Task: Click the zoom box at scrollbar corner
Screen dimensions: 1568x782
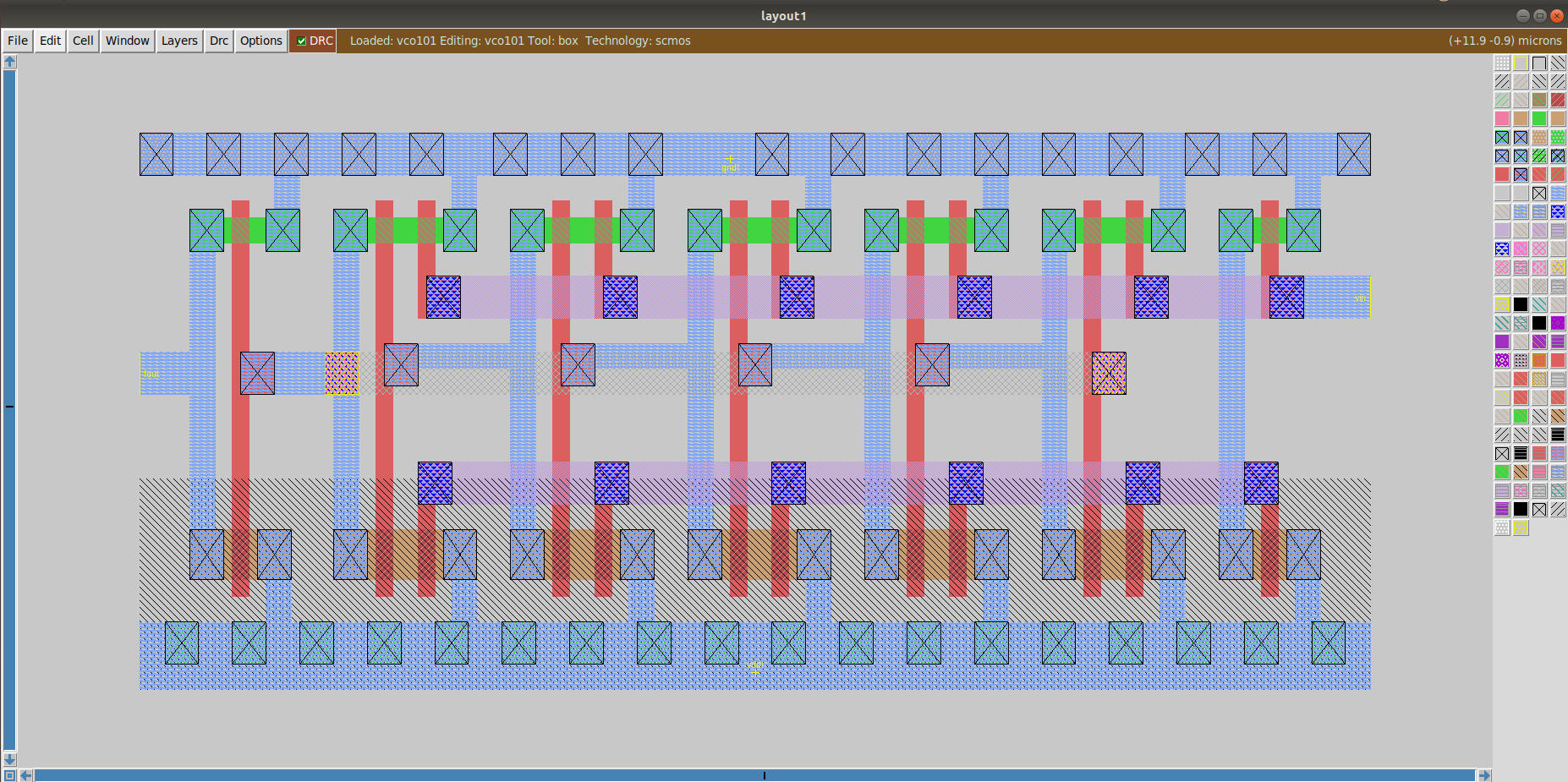Action: (10, 775)
